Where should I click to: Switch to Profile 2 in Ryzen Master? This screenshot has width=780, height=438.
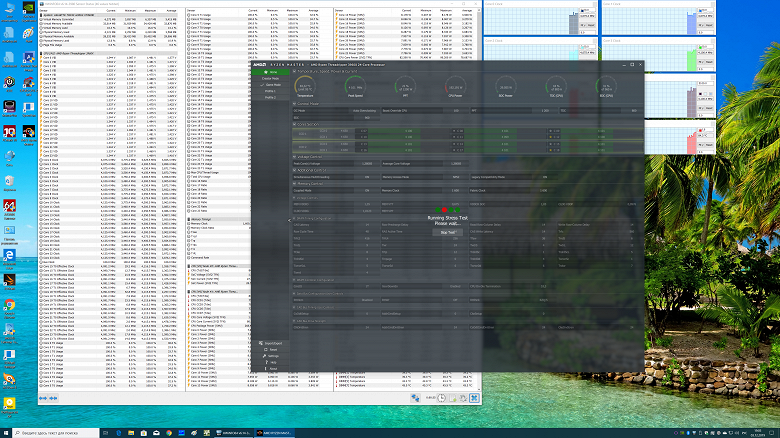271,98
